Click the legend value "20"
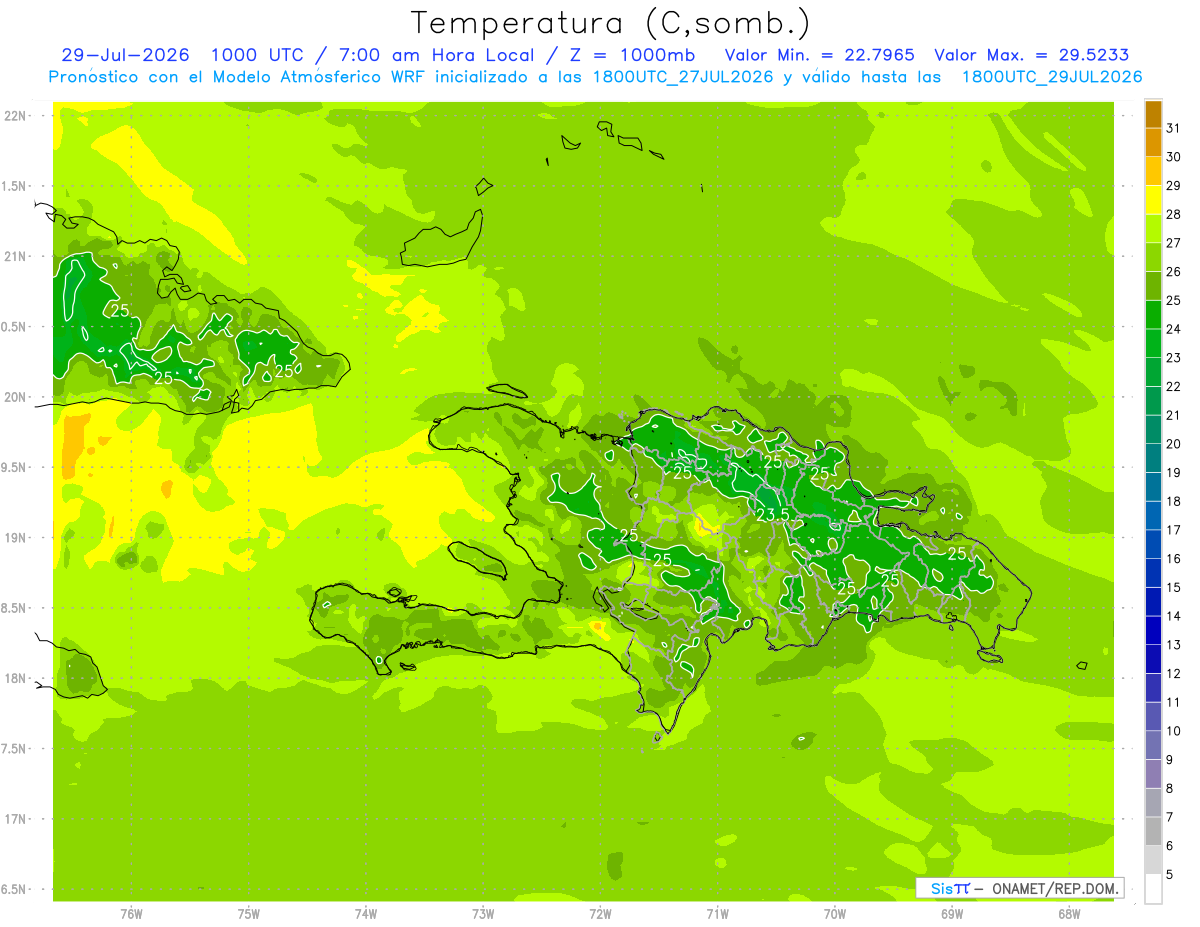This screenshot has height=927, width=1200. click(x=1173, y=444)
